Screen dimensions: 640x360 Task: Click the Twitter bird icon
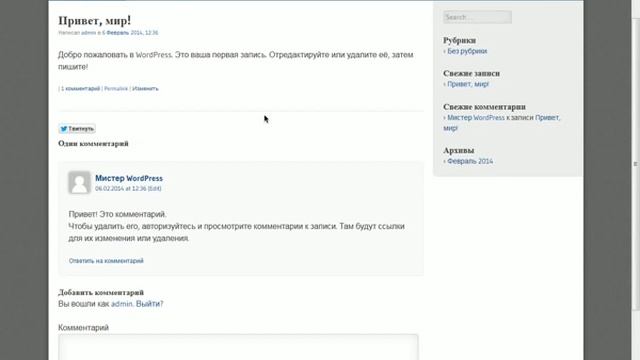(x=64, y=129)
